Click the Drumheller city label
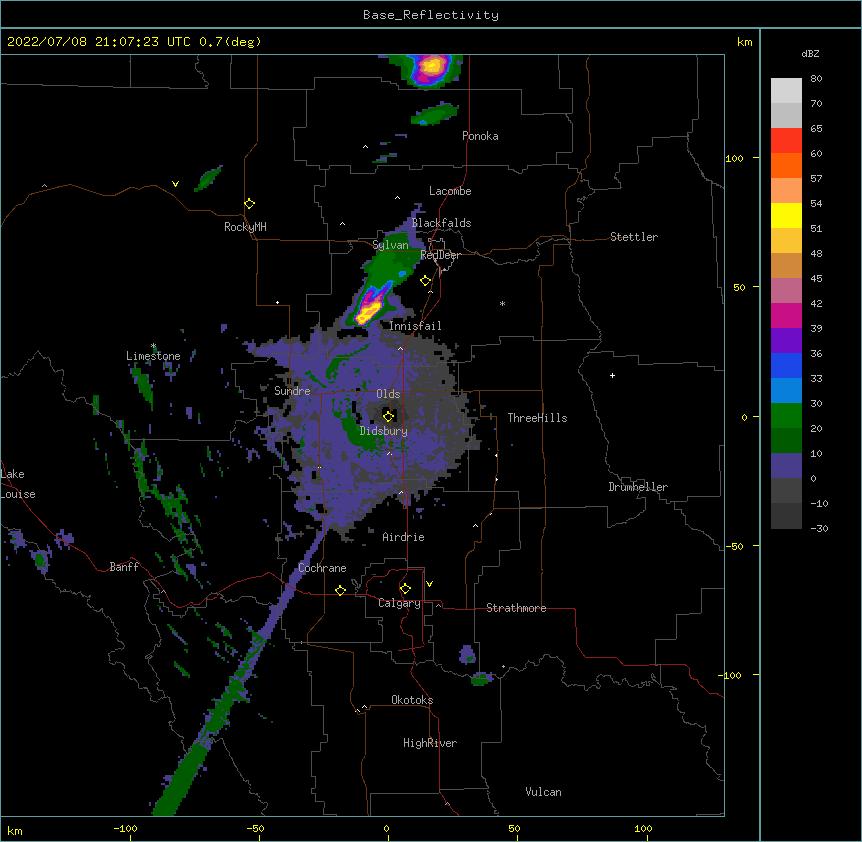Viewport: 862px width, 842px height. [x=638, y=487]
